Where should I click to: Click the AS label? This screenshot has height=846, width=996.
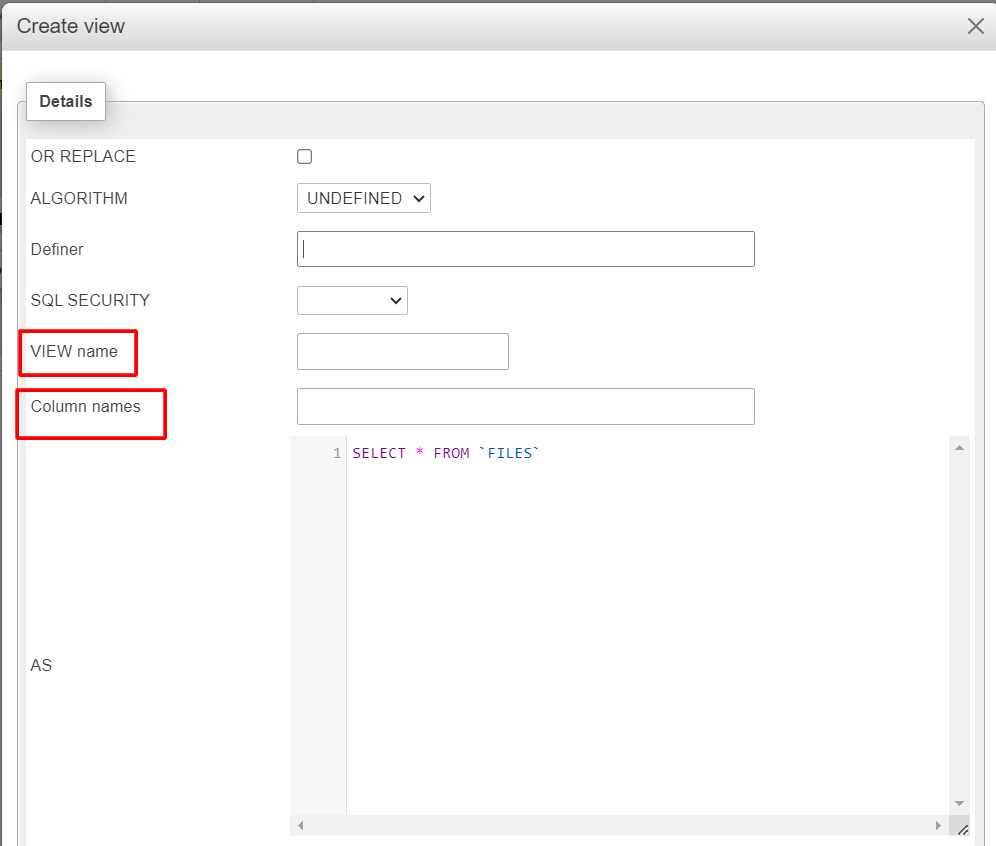(41, 665)
